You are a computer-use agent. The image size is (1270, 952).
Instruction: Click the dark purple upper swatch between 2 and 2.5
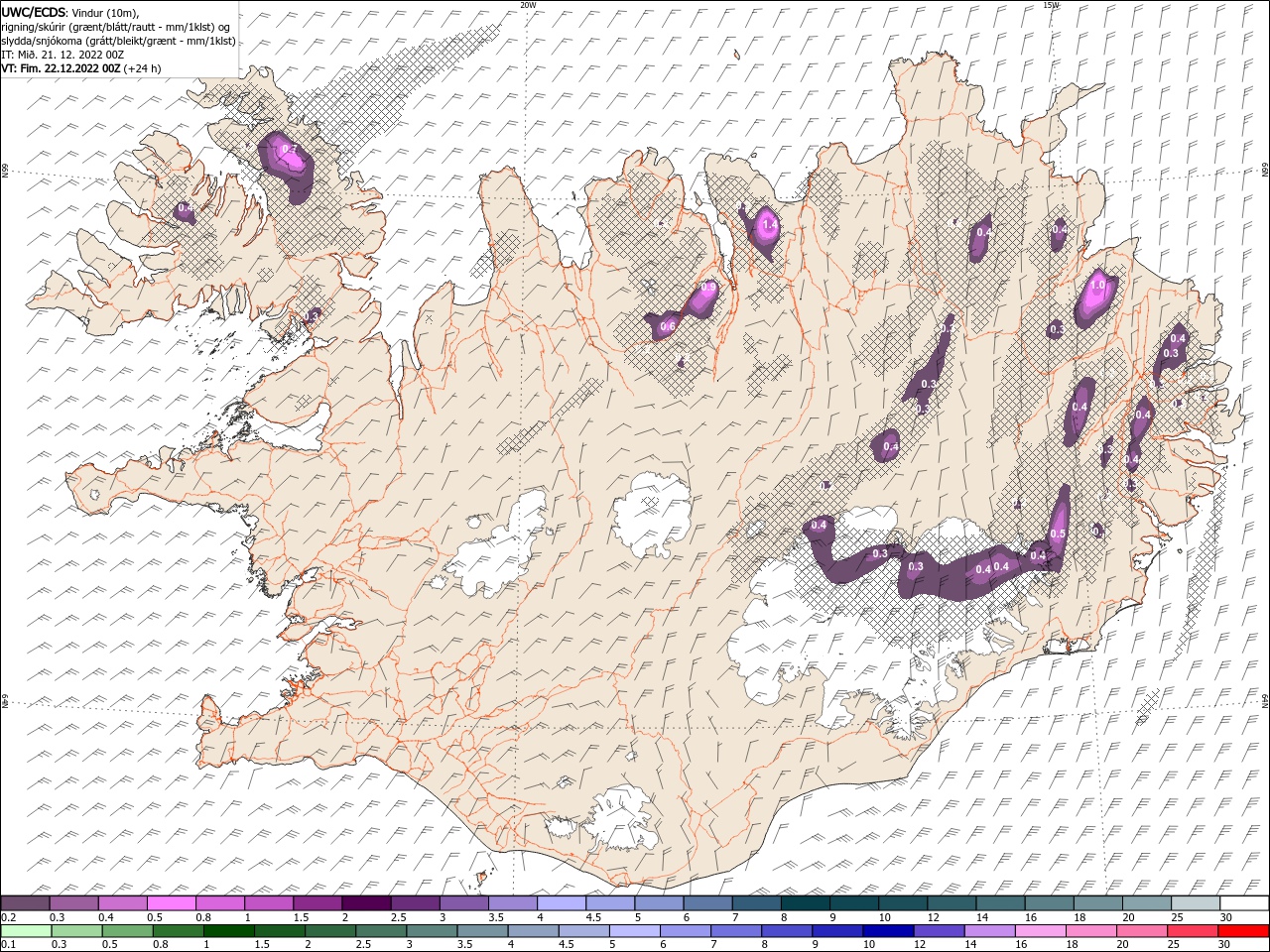[366, 902]
